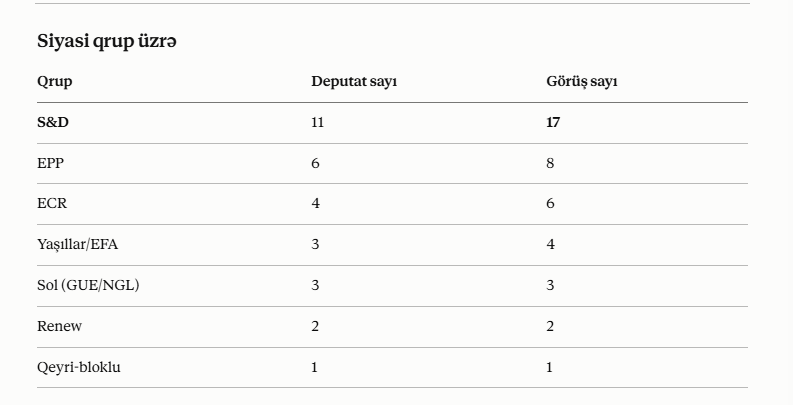Screen dimensions: 793x405
Task: Click the bold meeting count 17
Action: 553,122
